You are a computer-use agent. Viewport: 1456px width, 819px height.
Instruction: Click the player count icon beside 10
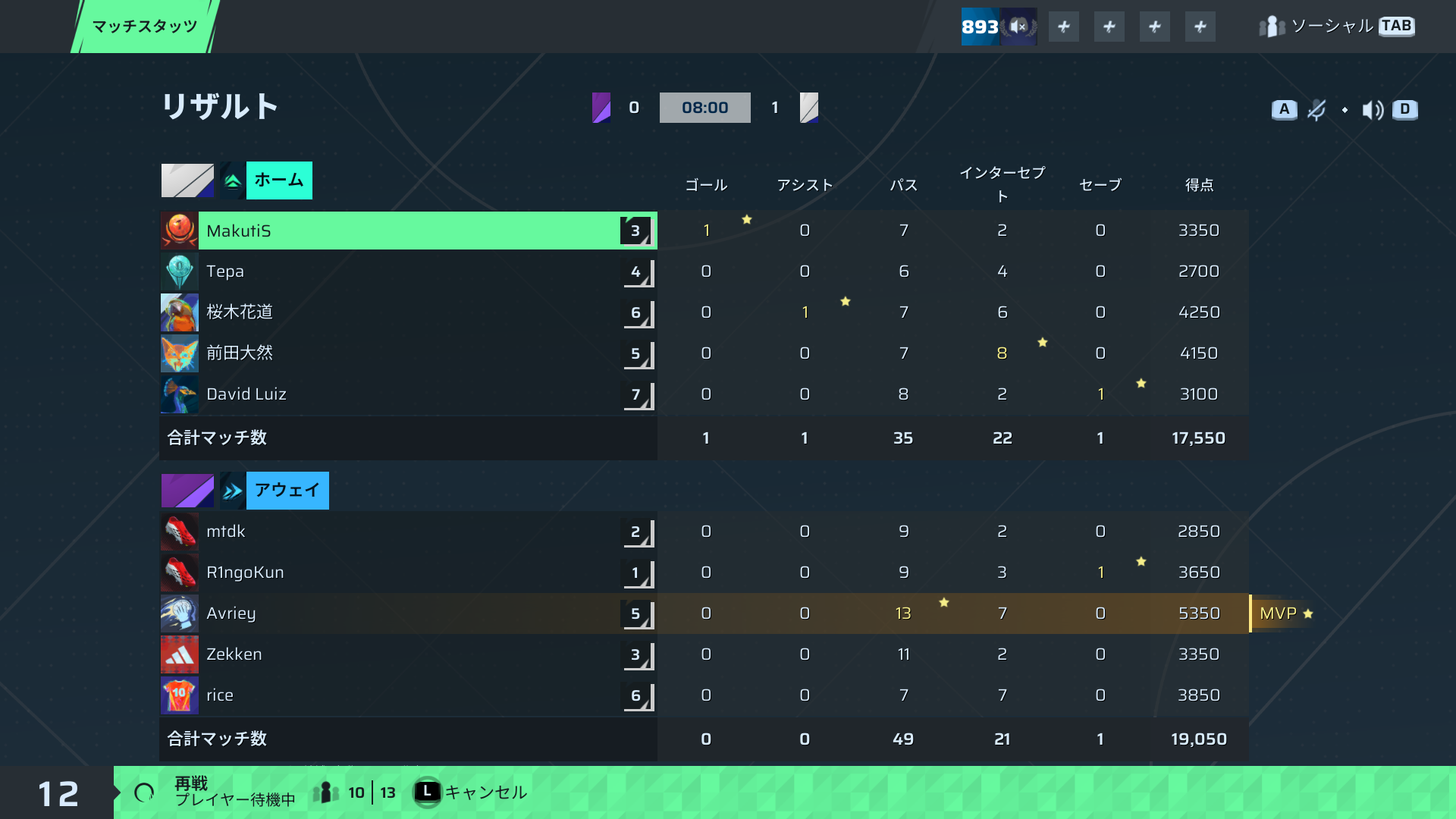326,793
